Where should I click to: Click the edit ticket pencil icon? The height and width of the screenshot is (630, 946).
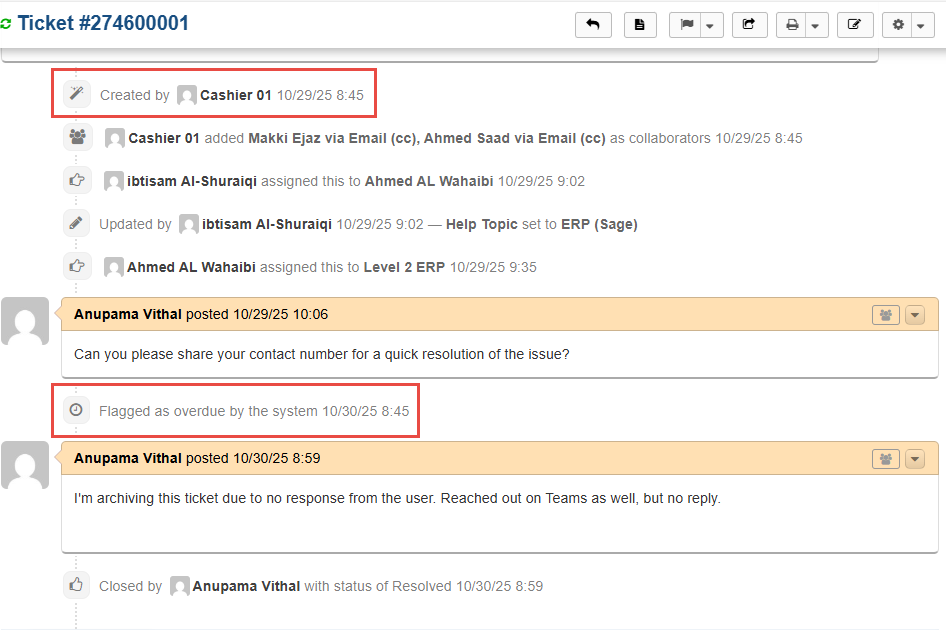[x=854, y=25]
